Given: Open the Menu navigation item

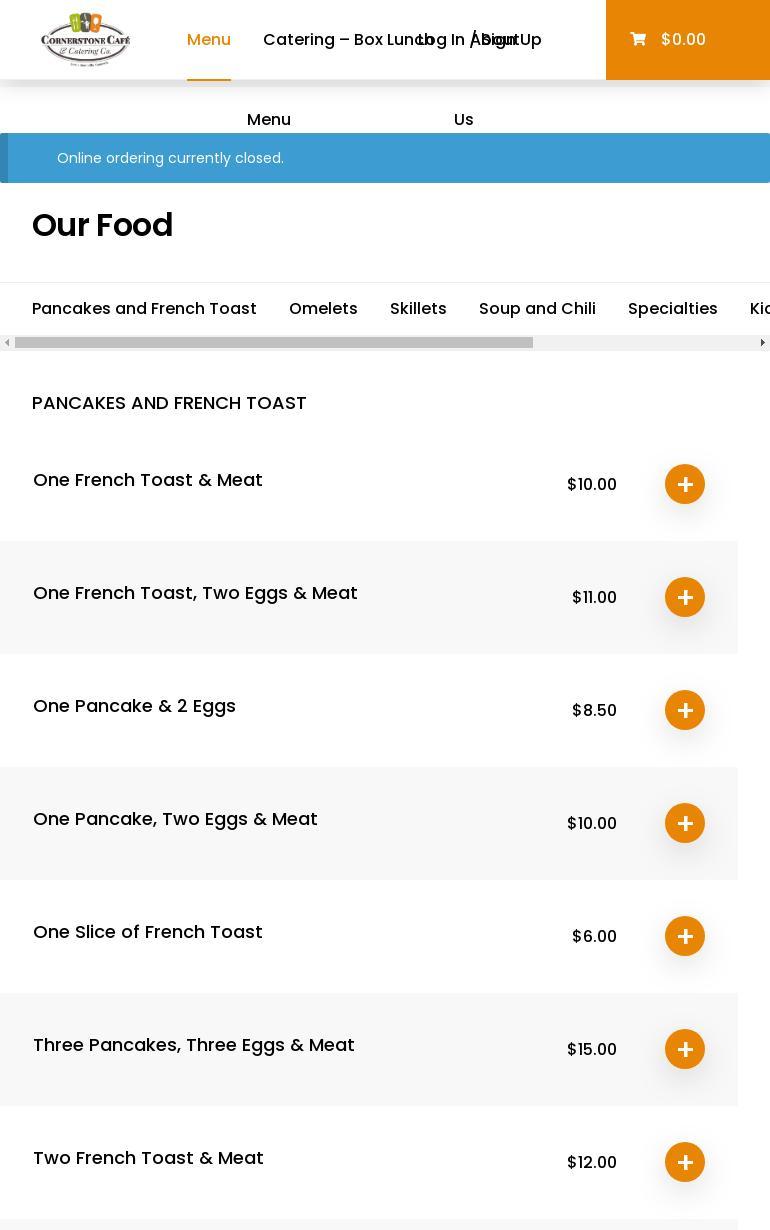Looking at the screenshot, I should (x=209, y=40).
